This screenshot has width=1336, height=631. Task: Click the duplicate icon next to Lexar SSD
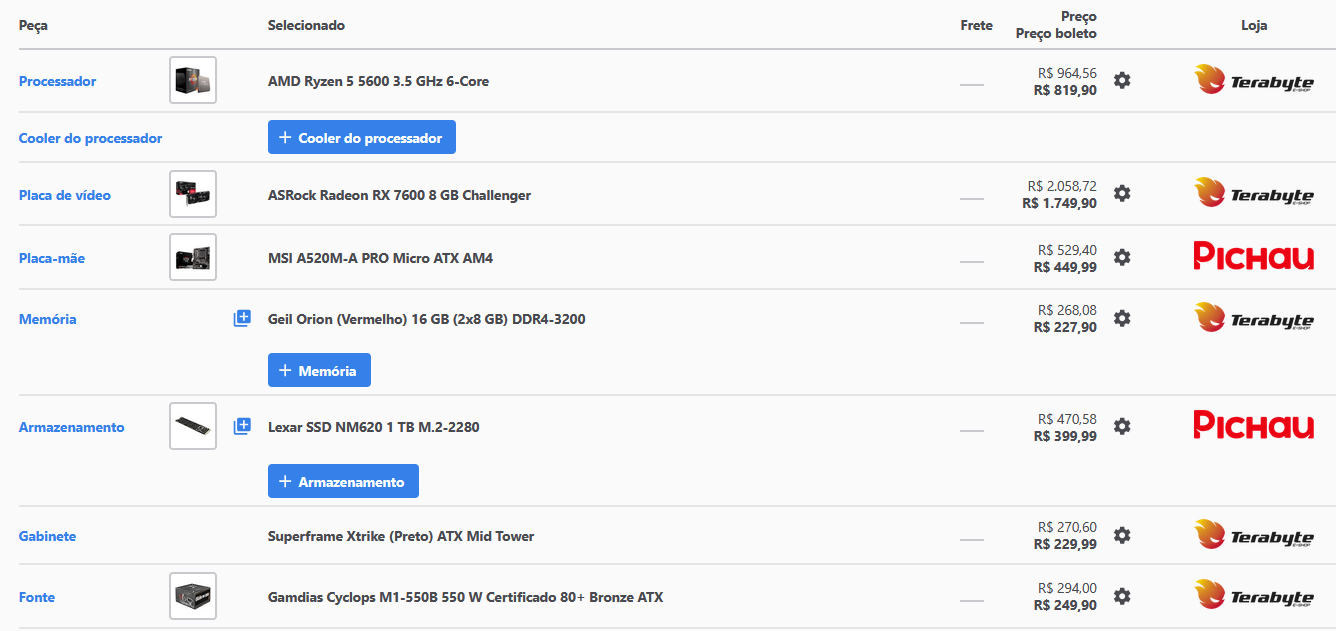(242, 426)
